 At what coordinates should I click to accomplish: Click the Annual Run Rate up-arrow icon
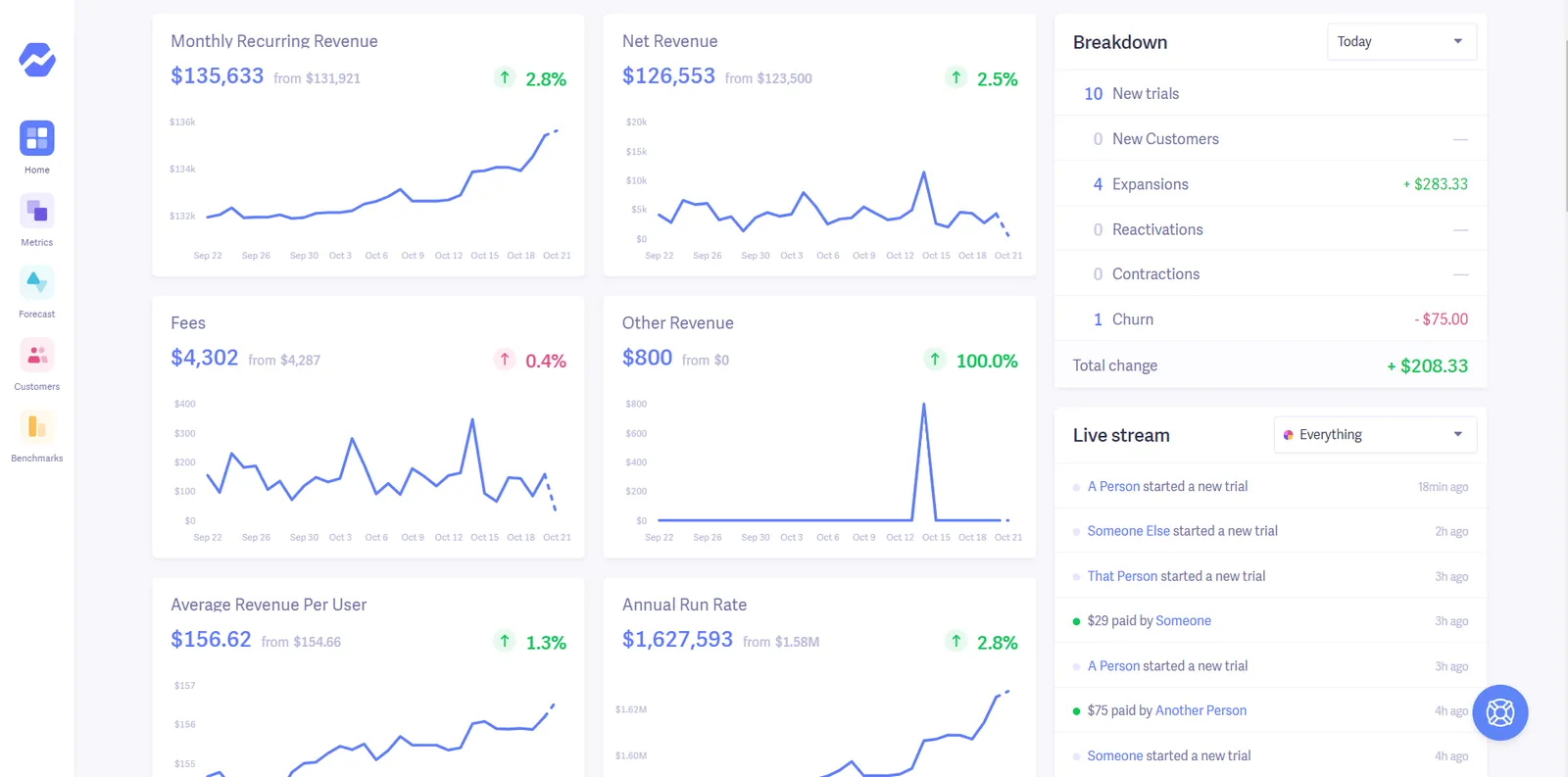click(x=956, y=641)
